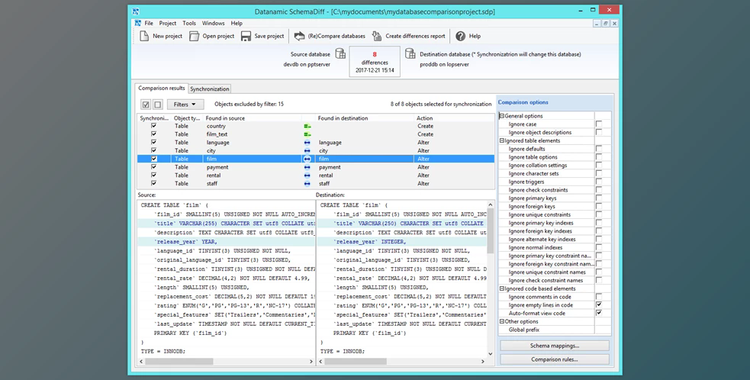Uncheck synchronize checkbox for staff table
The image size is (750, 380).
(x=154, y=183)
